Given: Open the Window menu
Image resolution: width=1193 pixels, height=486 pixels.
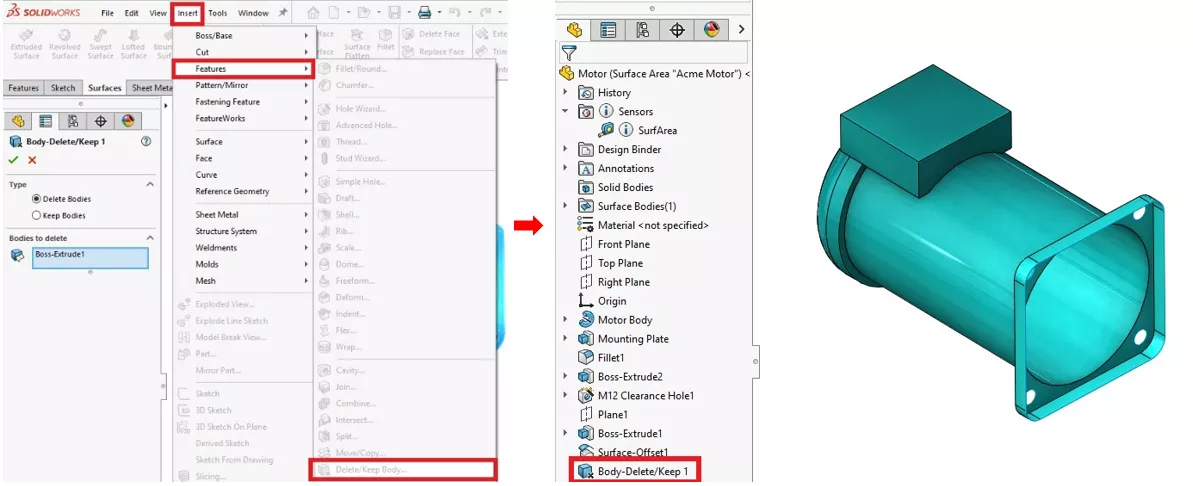Looking at the screenshot, I should point(253,13).
